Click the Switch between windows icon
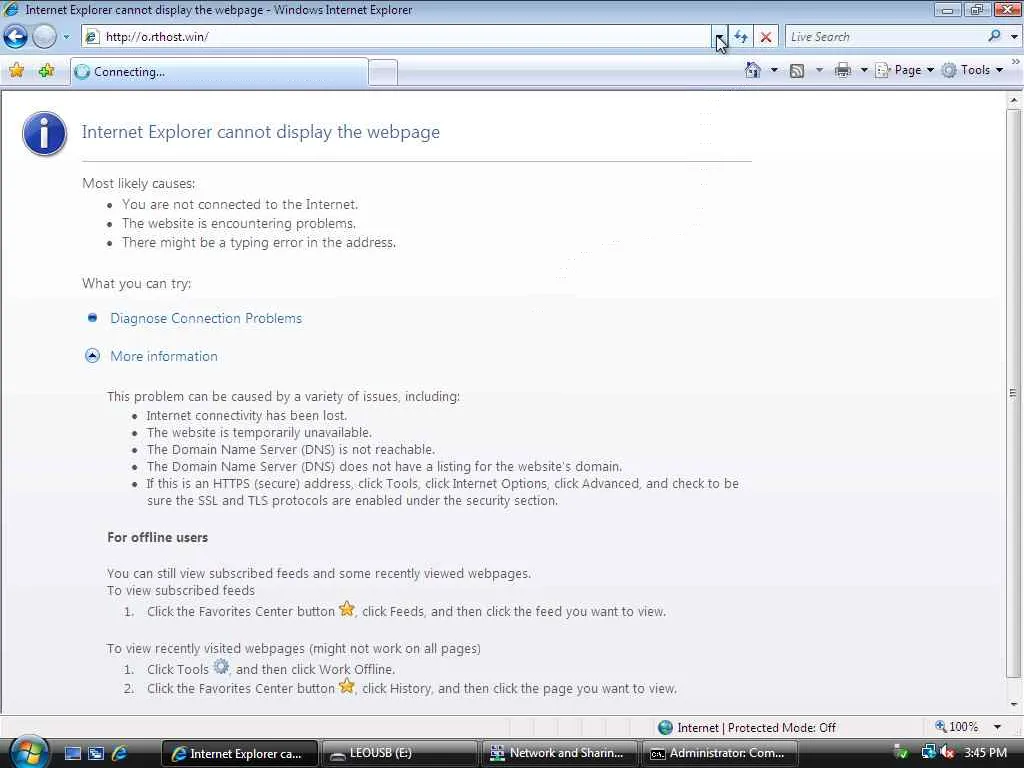The height and width of the screenshot is (768, 1024). 96,753
